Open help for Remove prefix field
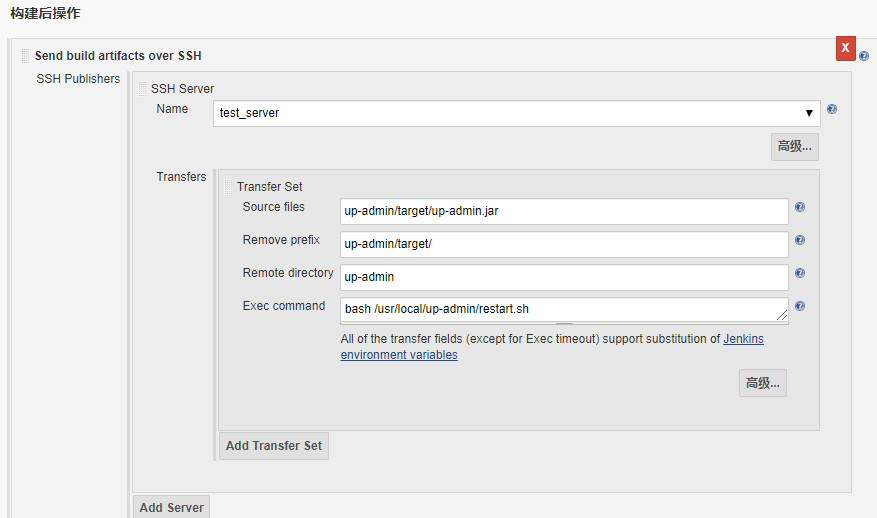This screenshot has width=877, height=518. 800,241
